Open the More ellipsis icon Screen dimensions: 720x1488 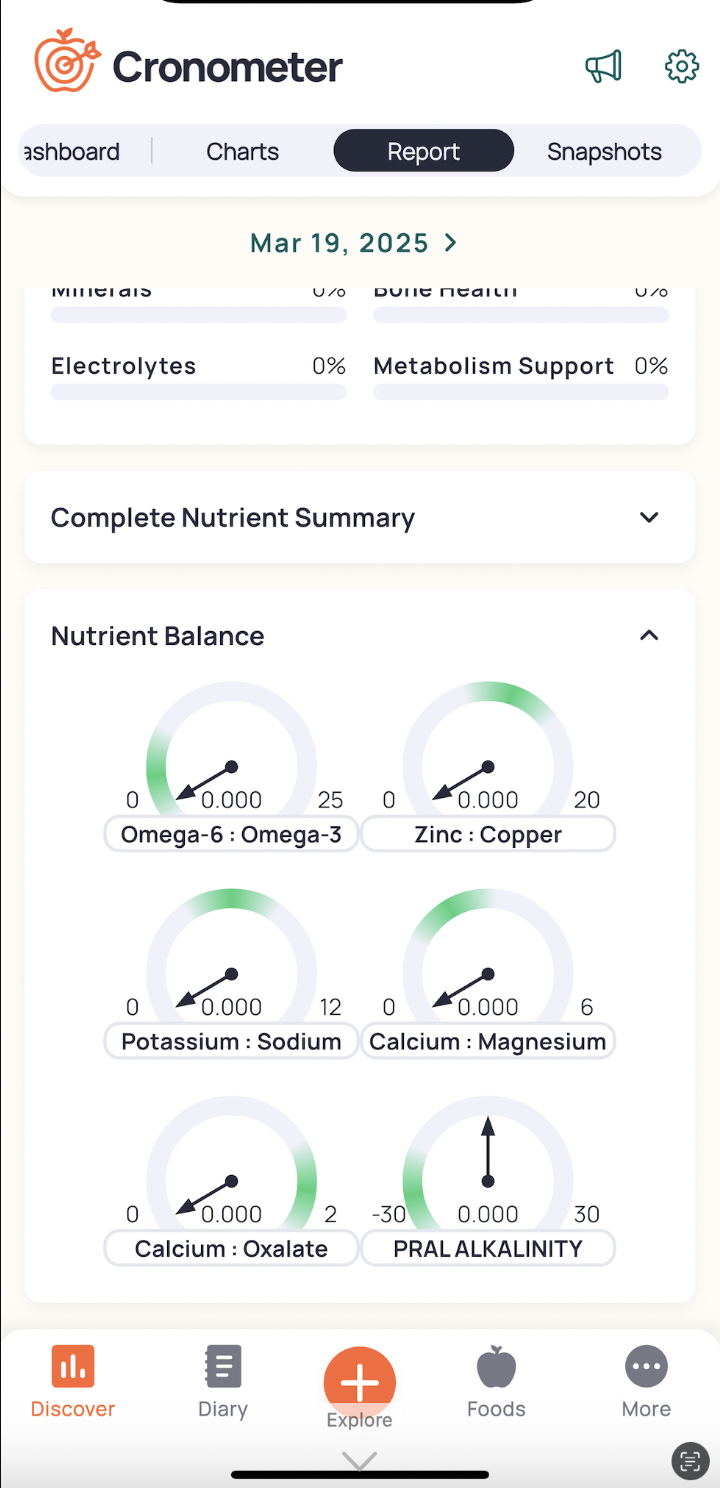coord(646,1367)
